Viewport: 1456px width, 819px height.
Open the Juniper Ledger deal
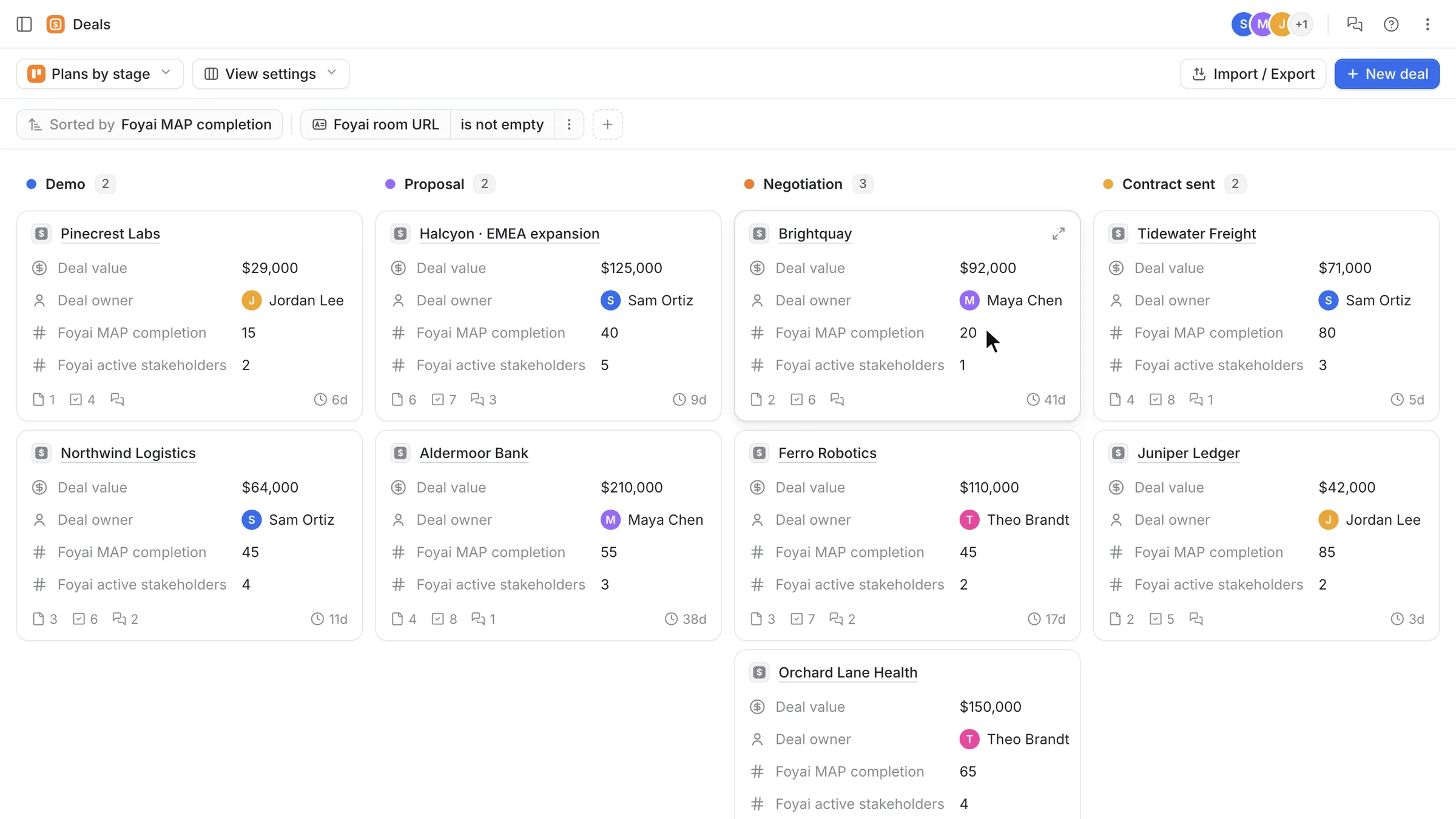[1188, 453]
